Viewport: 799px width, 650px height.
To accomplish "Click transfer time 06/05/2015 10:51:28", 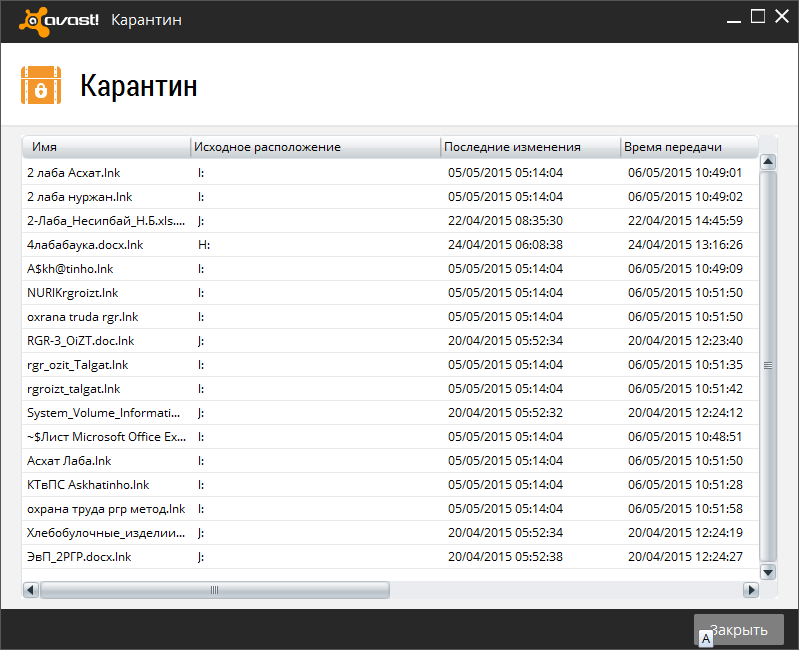I will tap(685, 484).
